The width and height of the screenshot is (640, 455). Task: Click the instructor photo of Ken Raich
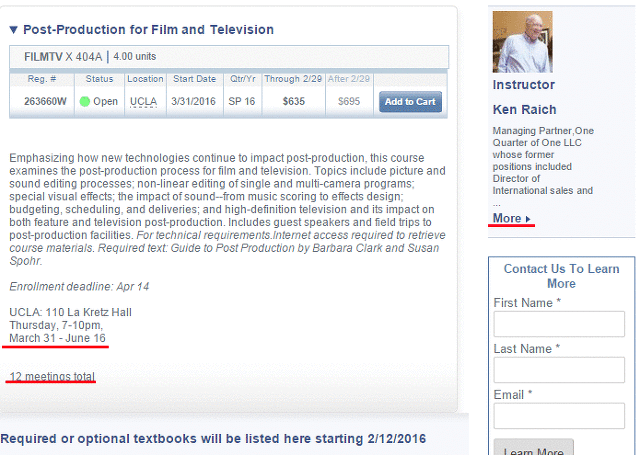[522, 42]
